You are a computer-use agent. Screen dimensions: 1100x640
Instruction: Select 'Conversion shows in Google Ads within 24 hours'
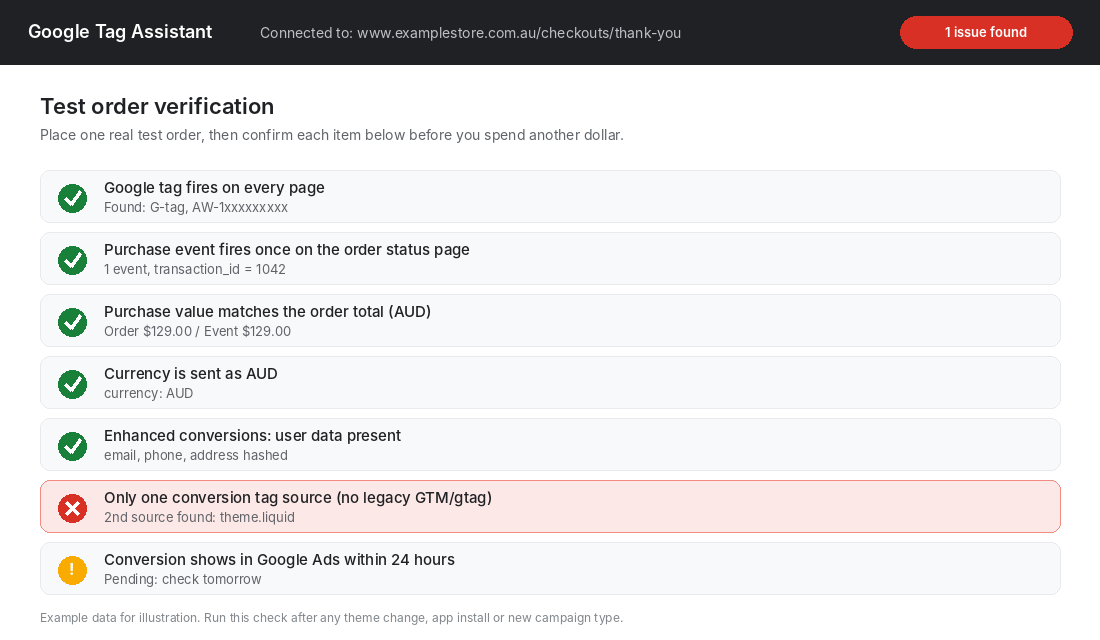(279, 559)
